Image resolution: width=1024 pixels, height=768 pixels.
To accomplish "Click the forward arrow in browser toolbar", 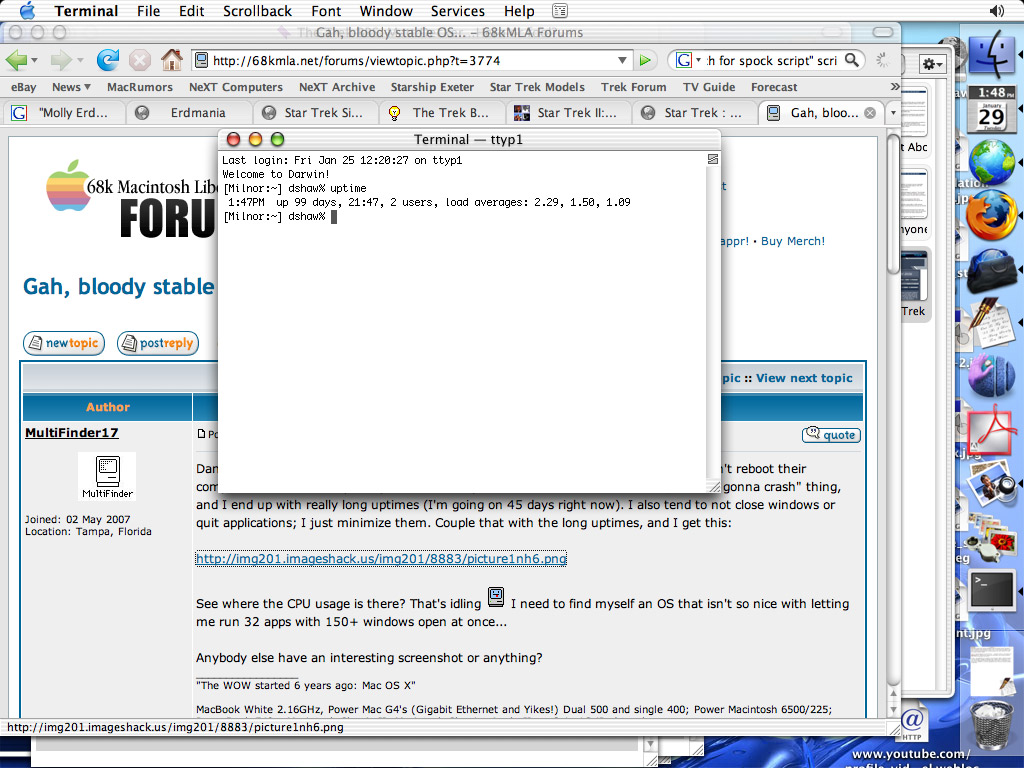I will tap(61, 60).
